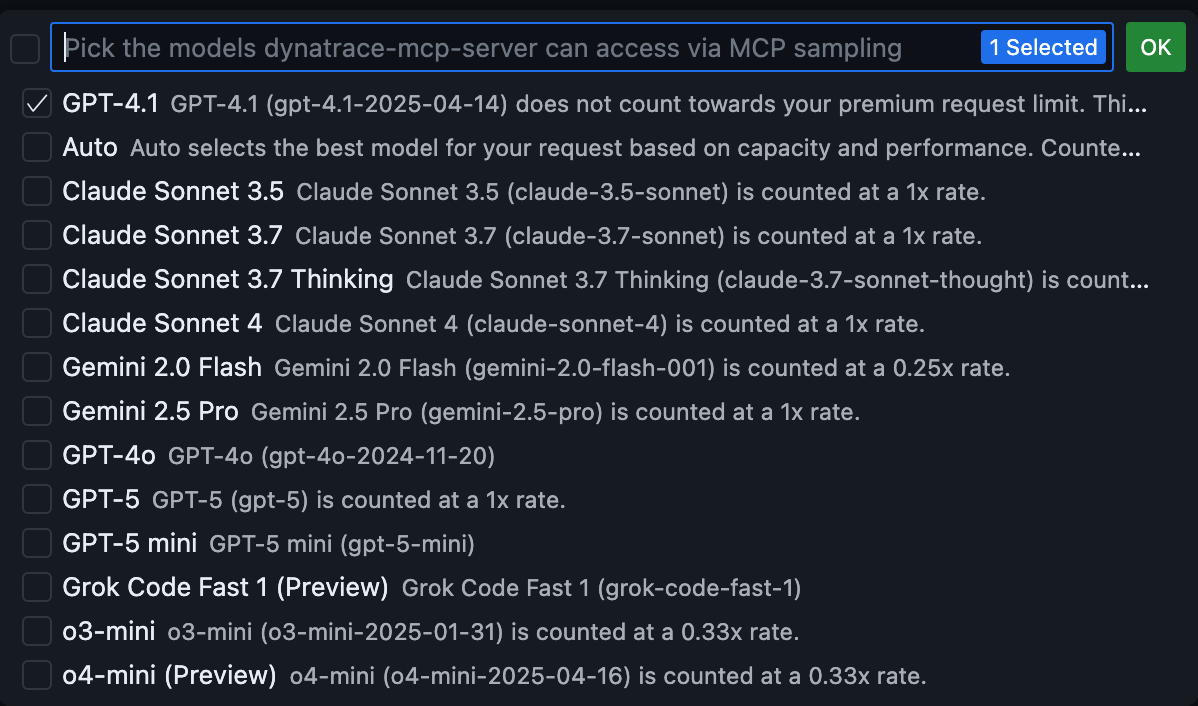Enable the Claude Sonnet 4 checkbox
The image size is (1198, 706).
point(37,324)
